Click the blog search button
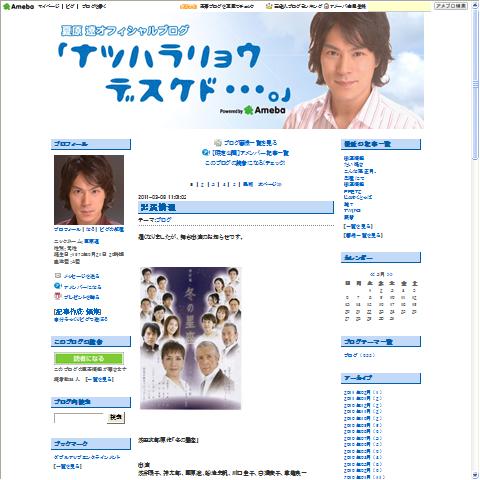480x480 pixels. [x=116, y=417]
